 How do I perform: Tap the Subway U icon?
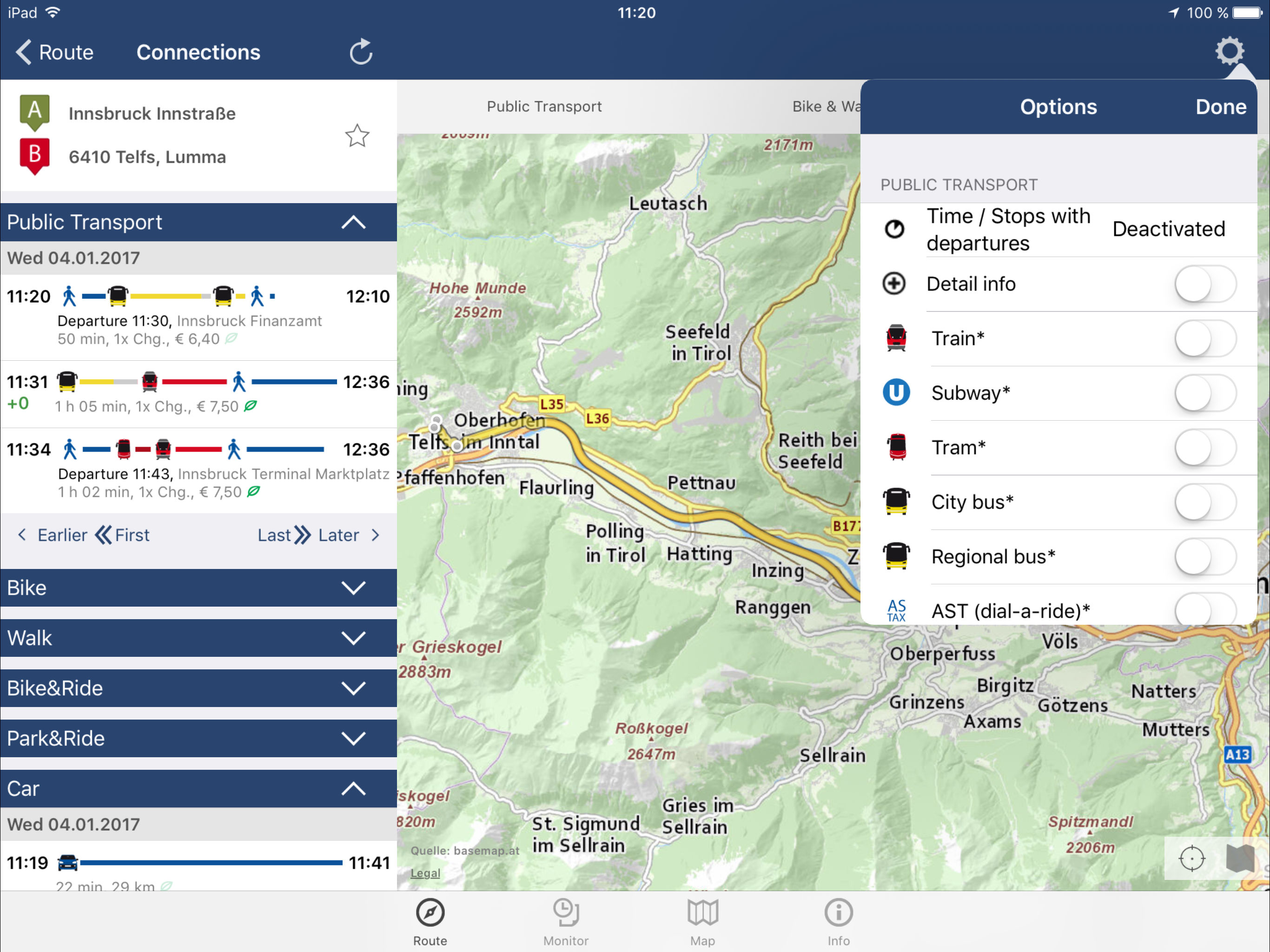pos(896,393)
